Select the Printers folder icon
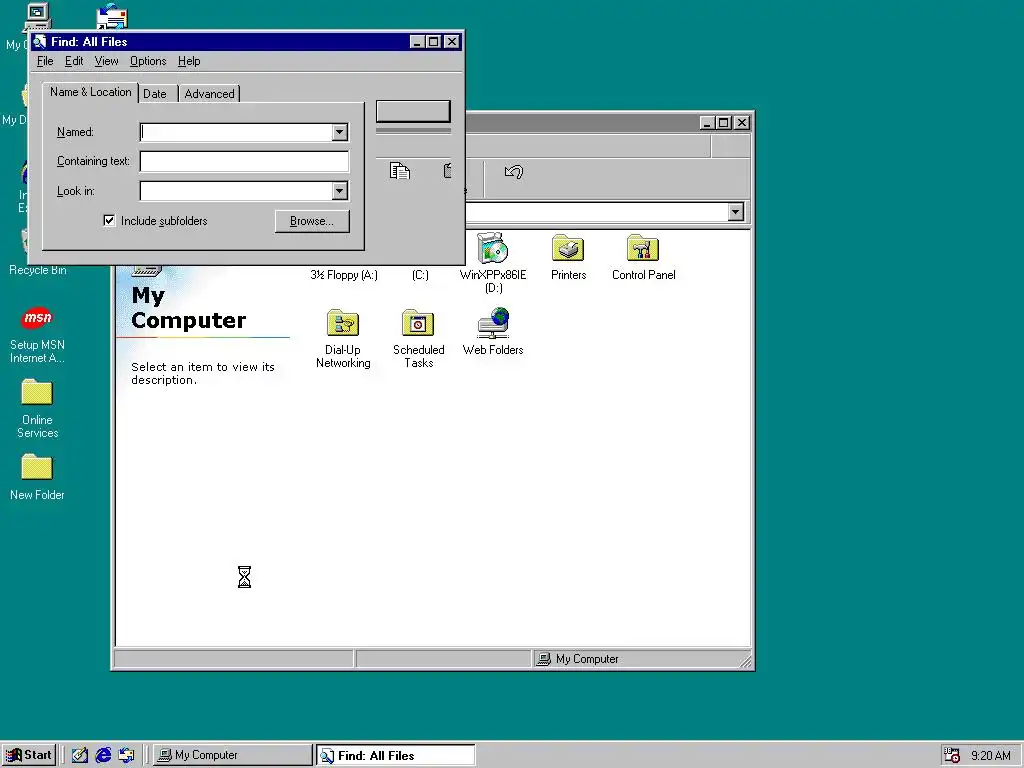The width and height of the screenshot is (1024, 768). (568, 249)
